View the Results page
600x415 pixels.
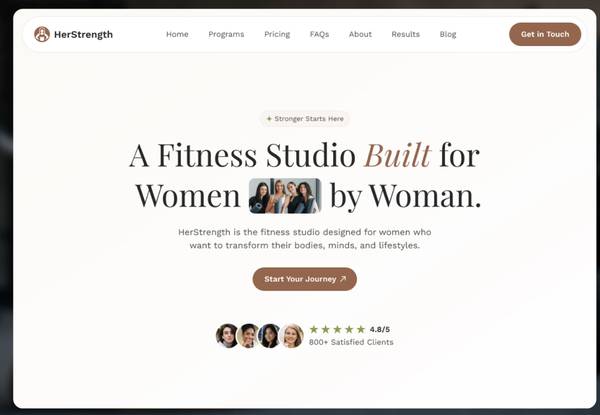tap(406, 34)
